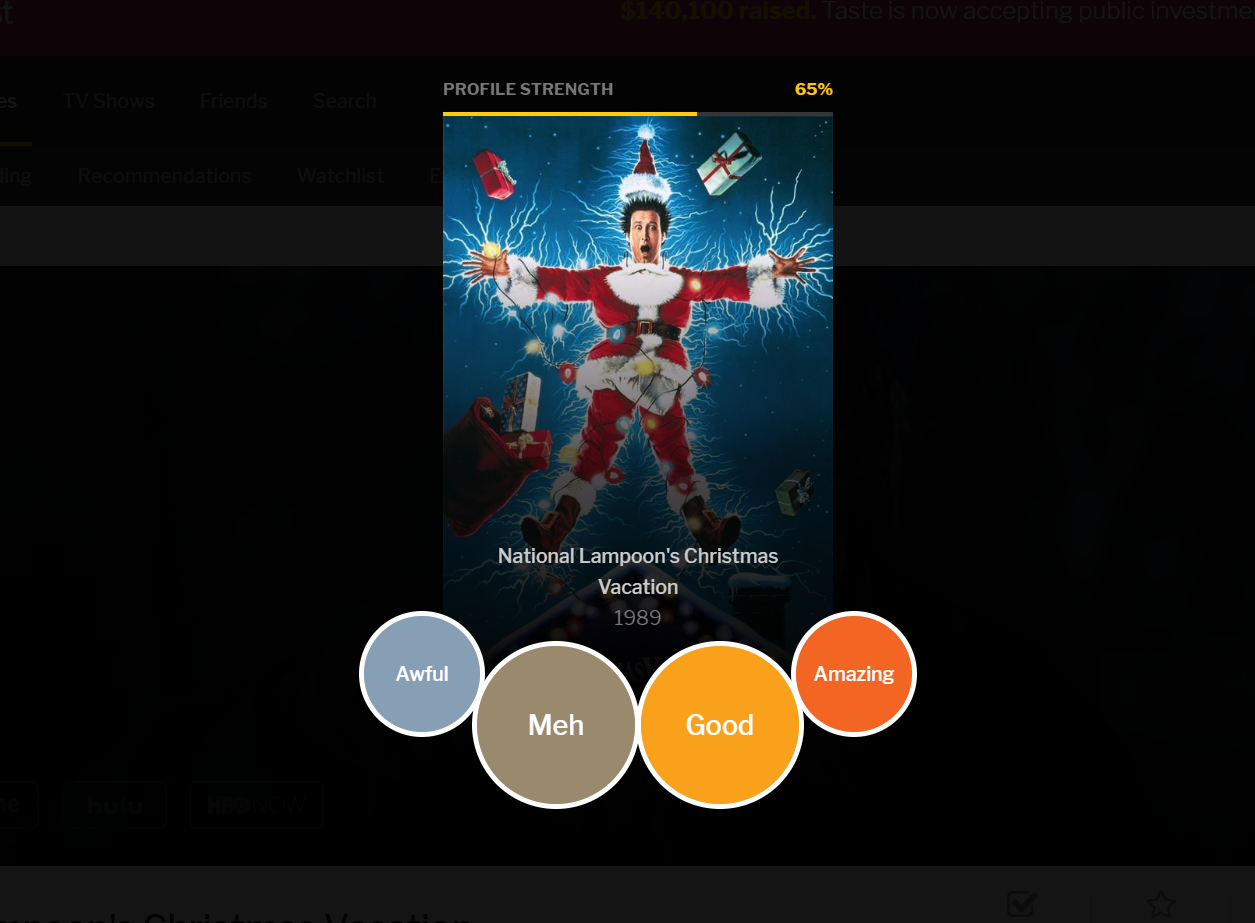1255x923 pixels.
Task: Rate the movie as Awful
Action: [x=422, y=674]
